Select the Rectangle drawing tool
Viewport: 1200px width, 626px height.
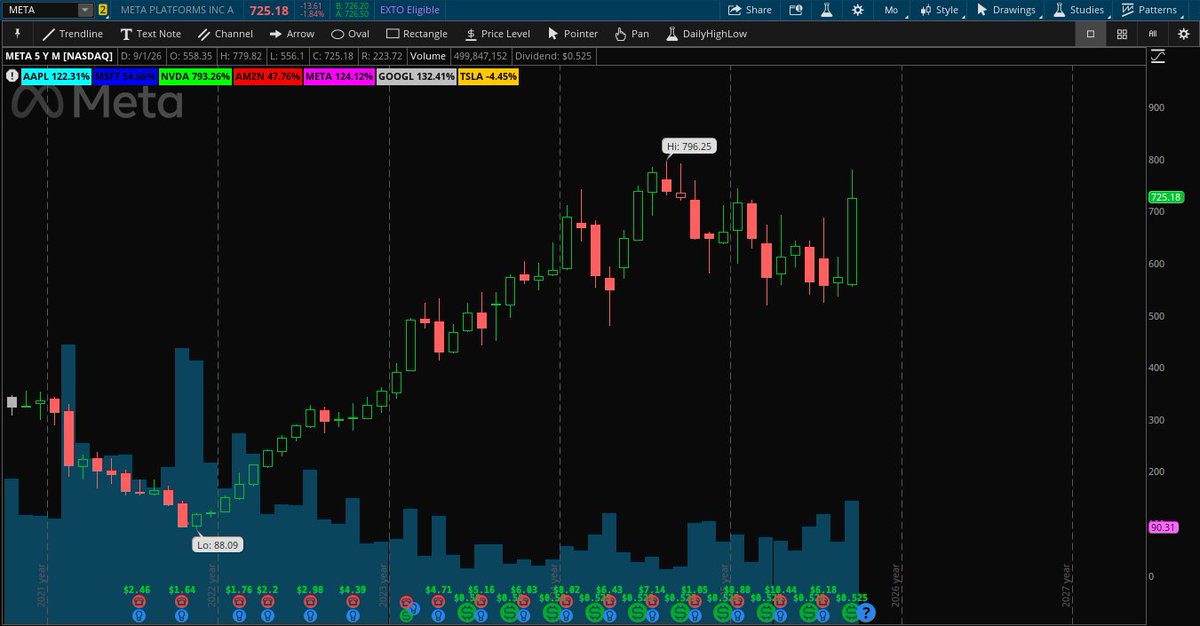point(417,34)
